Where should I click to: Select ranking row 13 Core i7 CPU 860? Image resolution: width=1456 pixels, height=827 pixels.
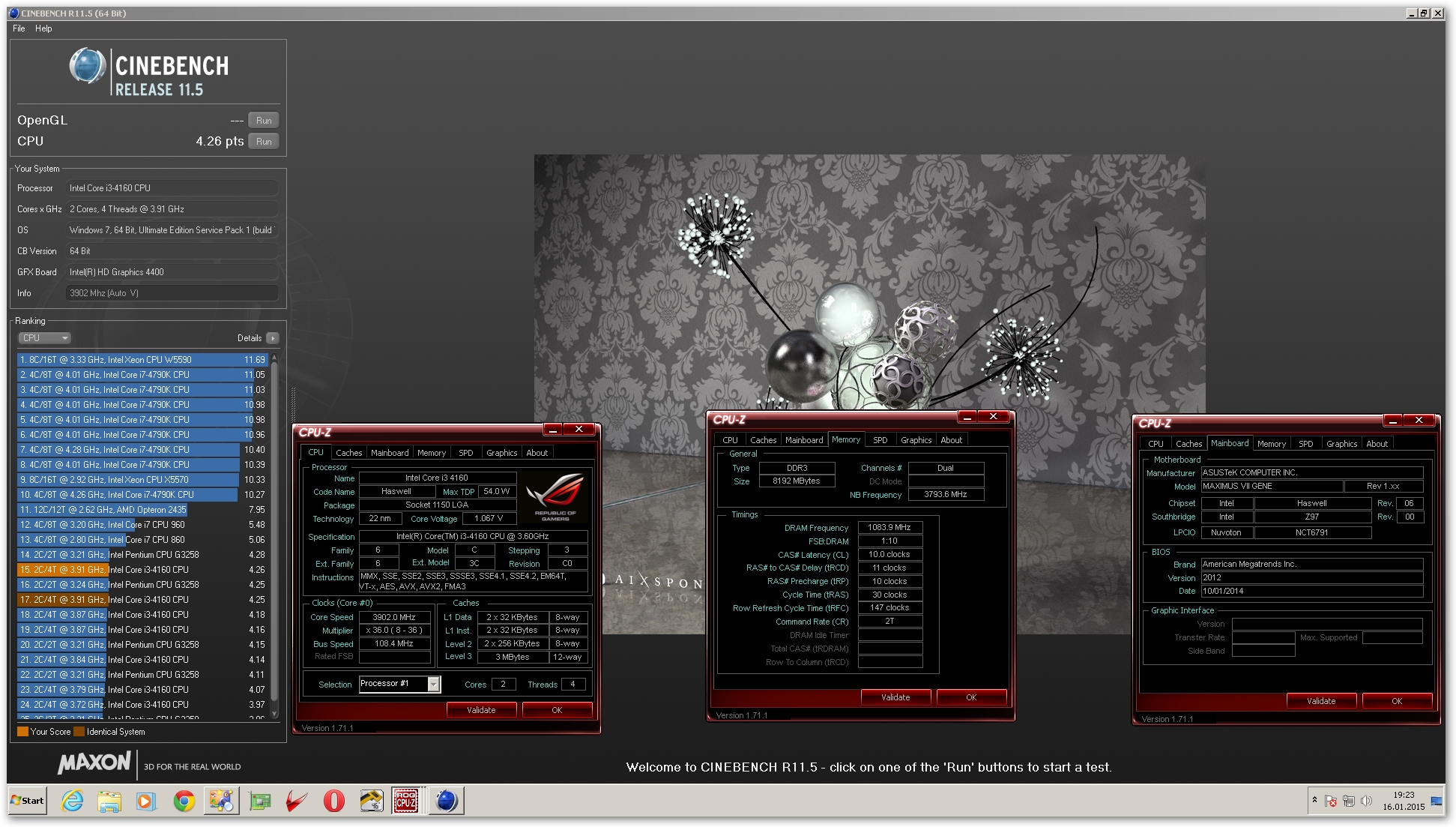pos(142,540)
